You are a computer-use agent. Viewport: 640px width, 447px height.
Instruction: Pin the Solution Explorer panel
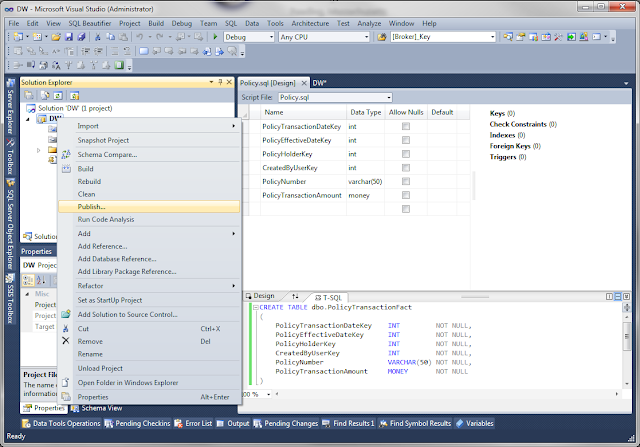point(220,82)
